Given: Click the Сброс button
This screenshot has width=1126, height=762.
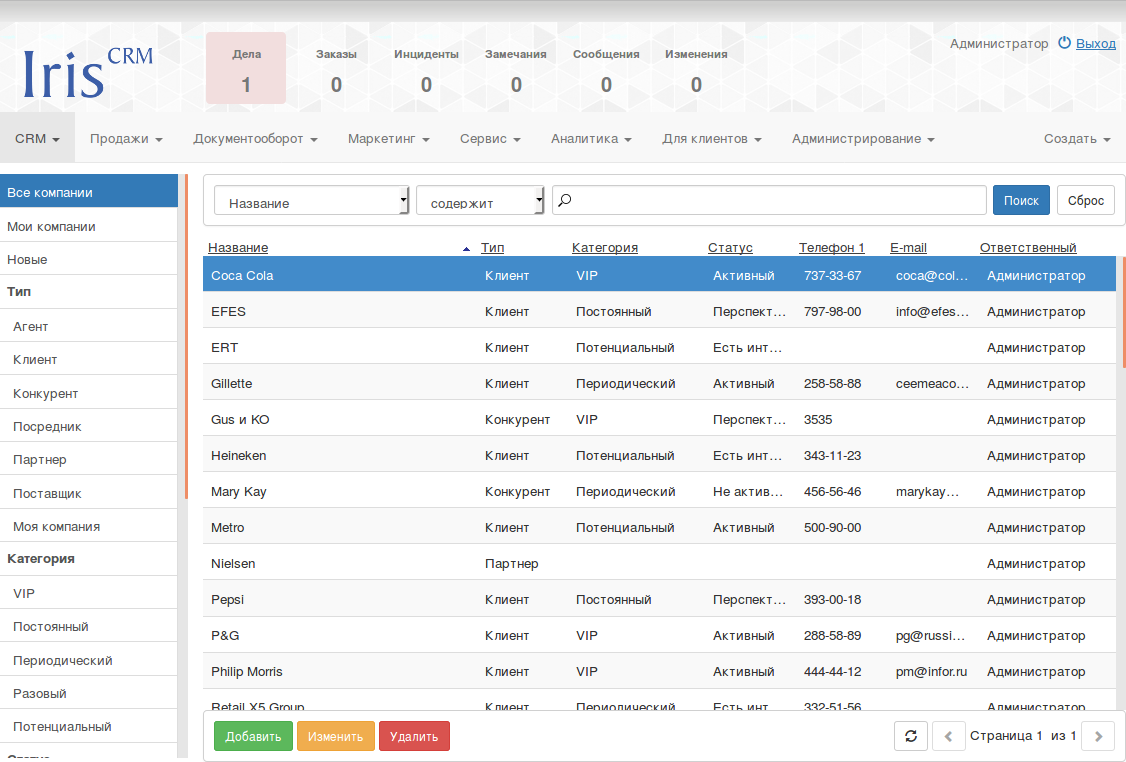Looking at the screenshot, I should coord(1086,200).
